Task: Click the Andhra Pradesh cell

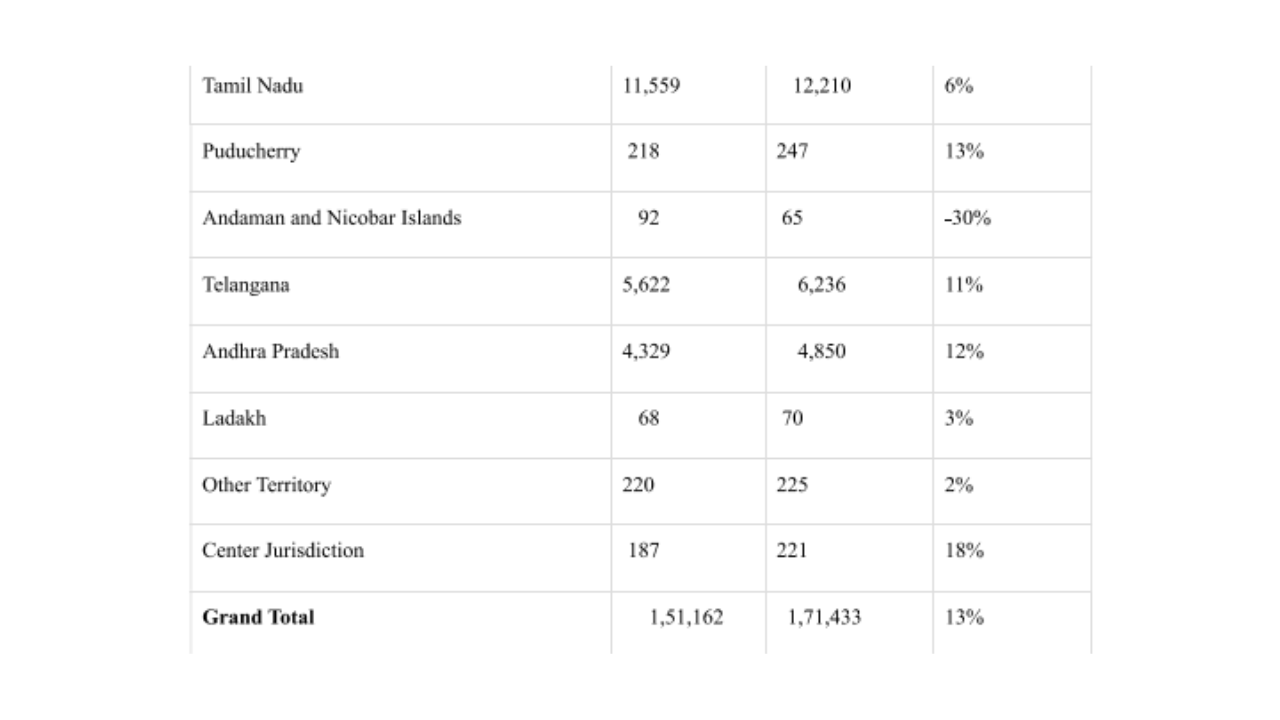Action: (x=271, y=352)
